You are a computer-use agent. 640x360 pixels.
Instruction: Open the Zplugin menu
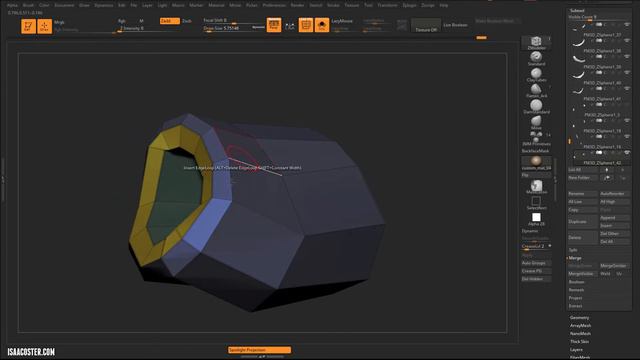point(409,5)
